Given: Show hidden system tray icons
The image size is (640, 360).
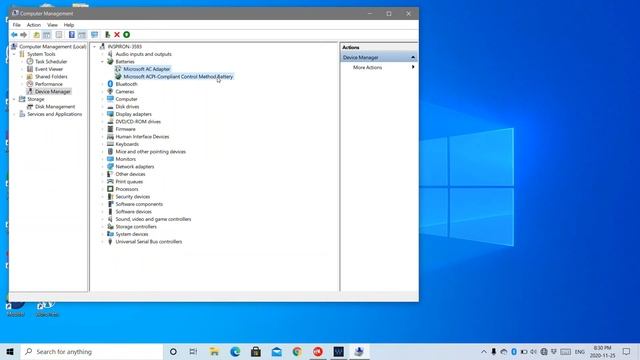Looking at the screenshot, I should pos(484,351).
